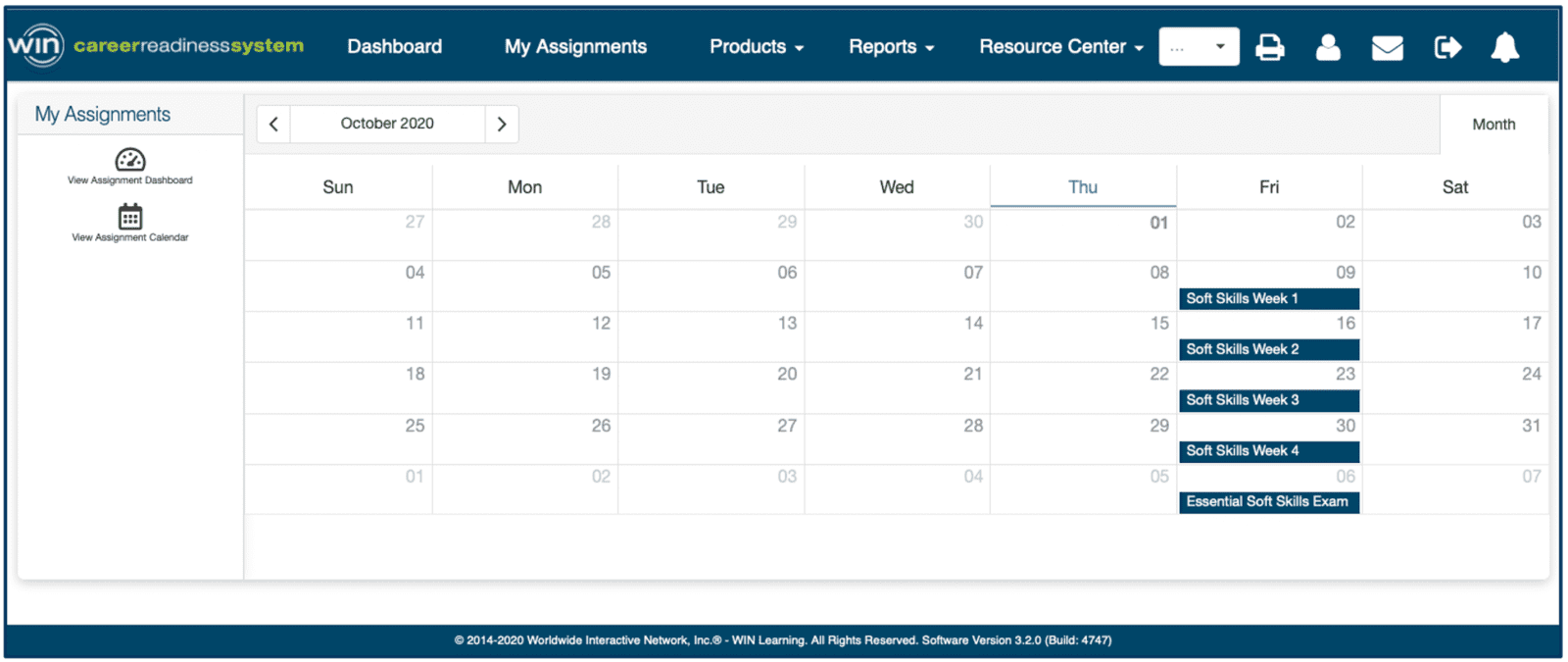
Task: Expand the Reports dropdown menu
Action: pyautogui.click(x=891, y=47)
